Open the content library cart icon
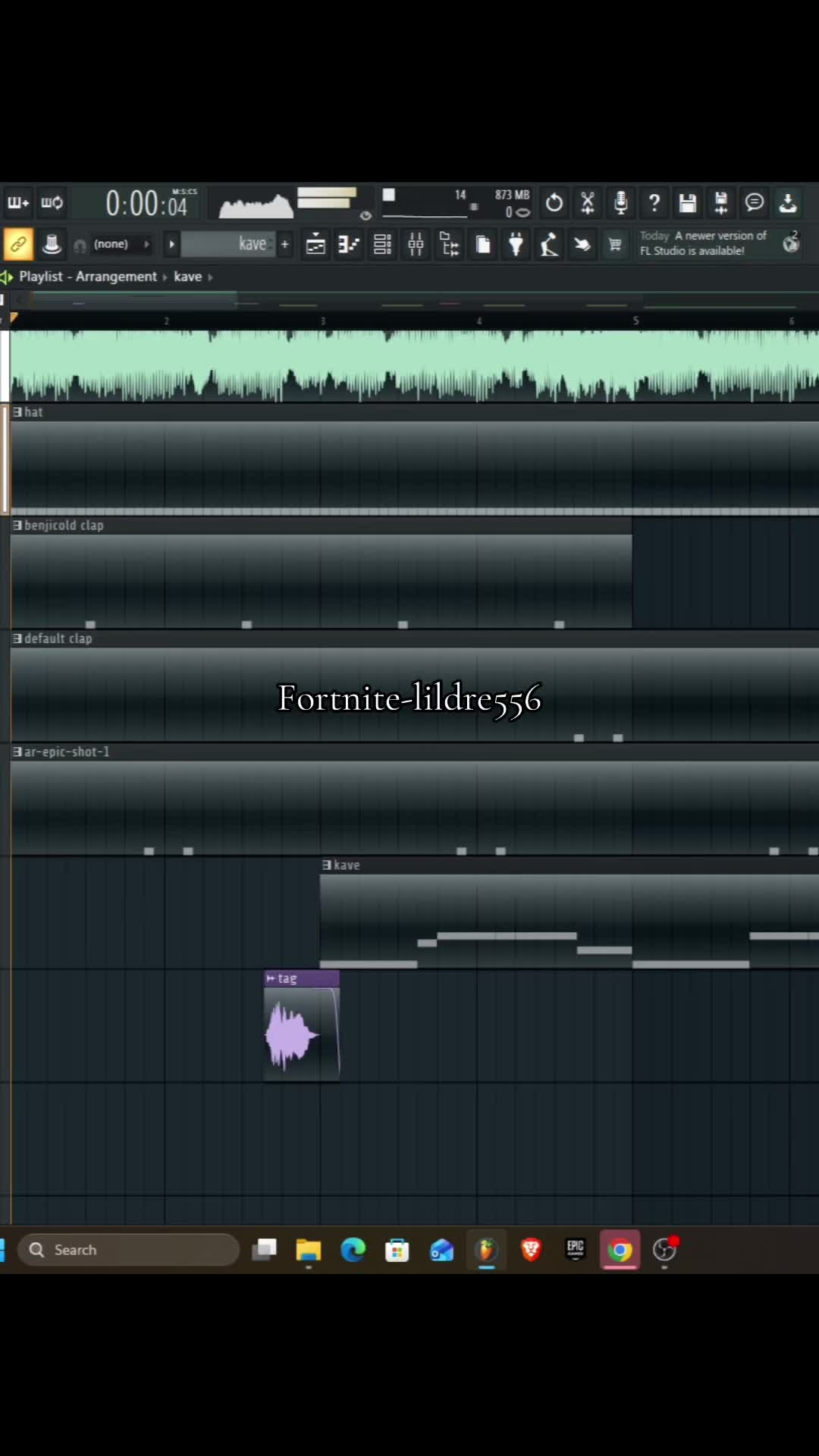The height and width of the screenshot is (1456, 819). tap(615, 244)
